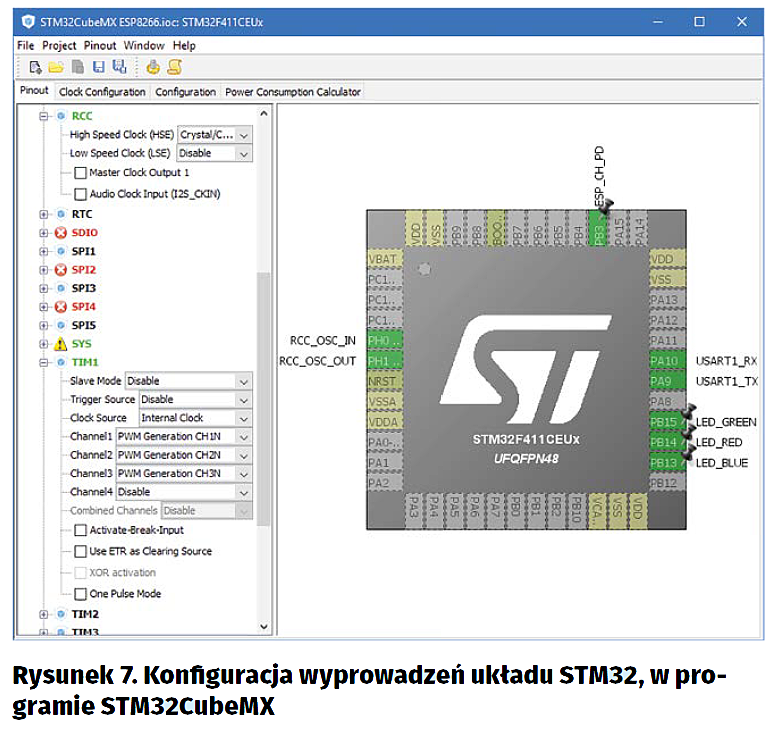Click the yellow warning icon next to SYS
Viewport: 777px width, 733px height.
click(x=60, y=344)
